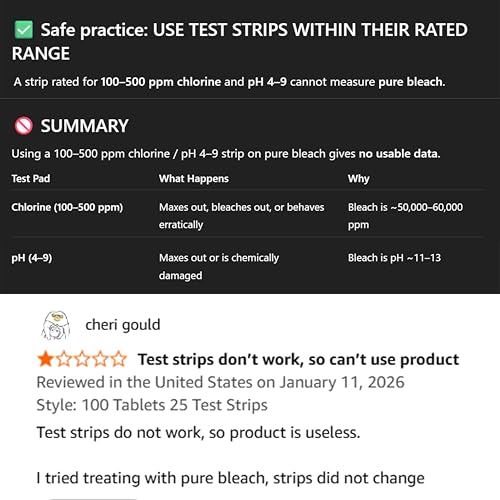Select the third empty rating star
The width and height of the screenshot is (500, 500).
(x=82, y=359)
